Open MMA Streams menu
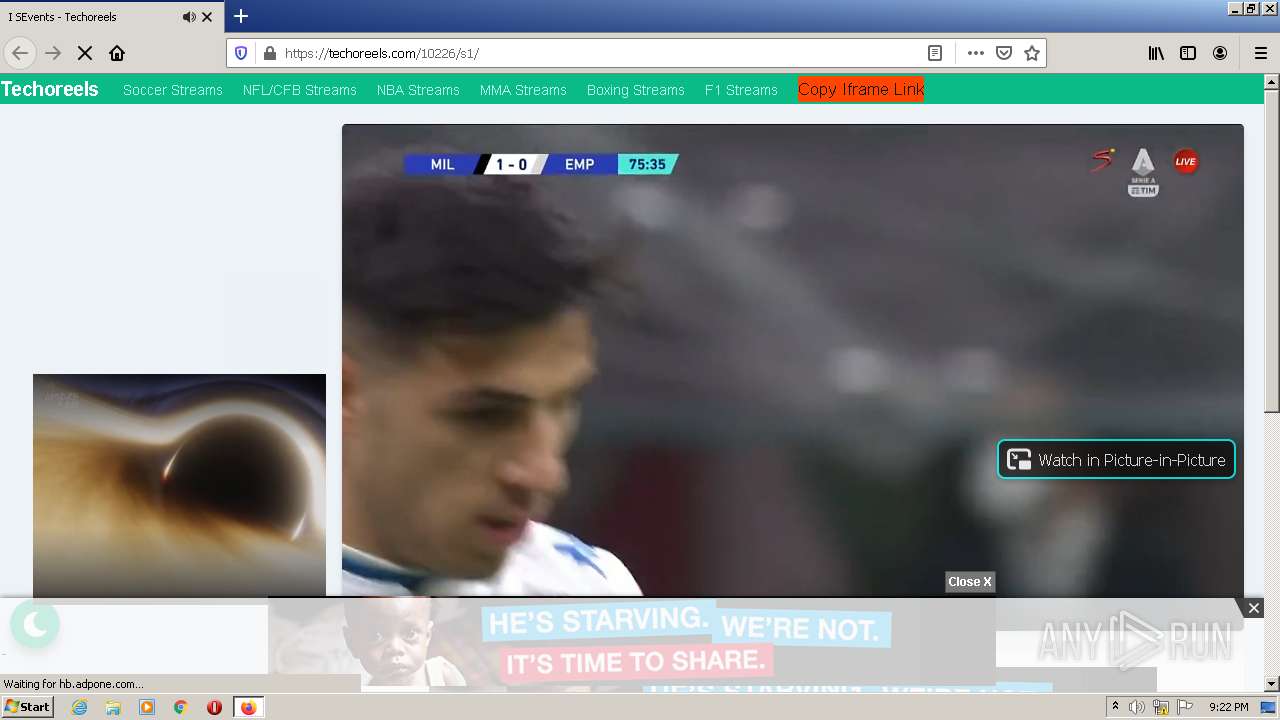Image resolution: width=1280 pixels, height=720 pixels. [x=523, y=90]
